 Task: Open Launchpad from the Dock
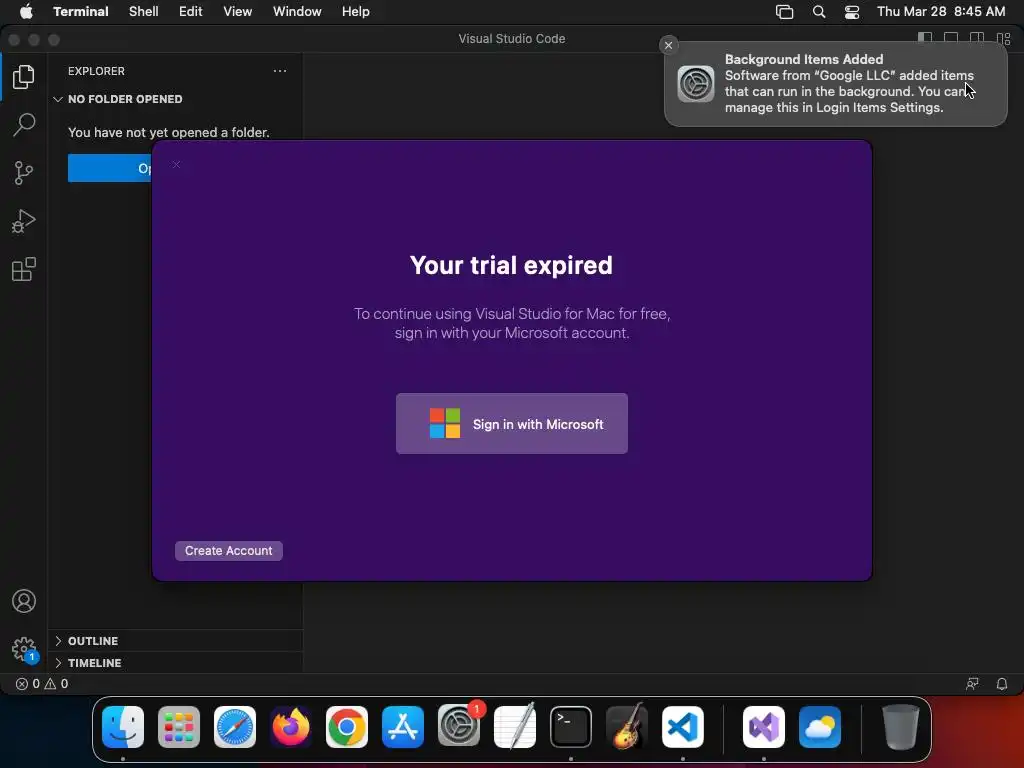tap(179, 726)
